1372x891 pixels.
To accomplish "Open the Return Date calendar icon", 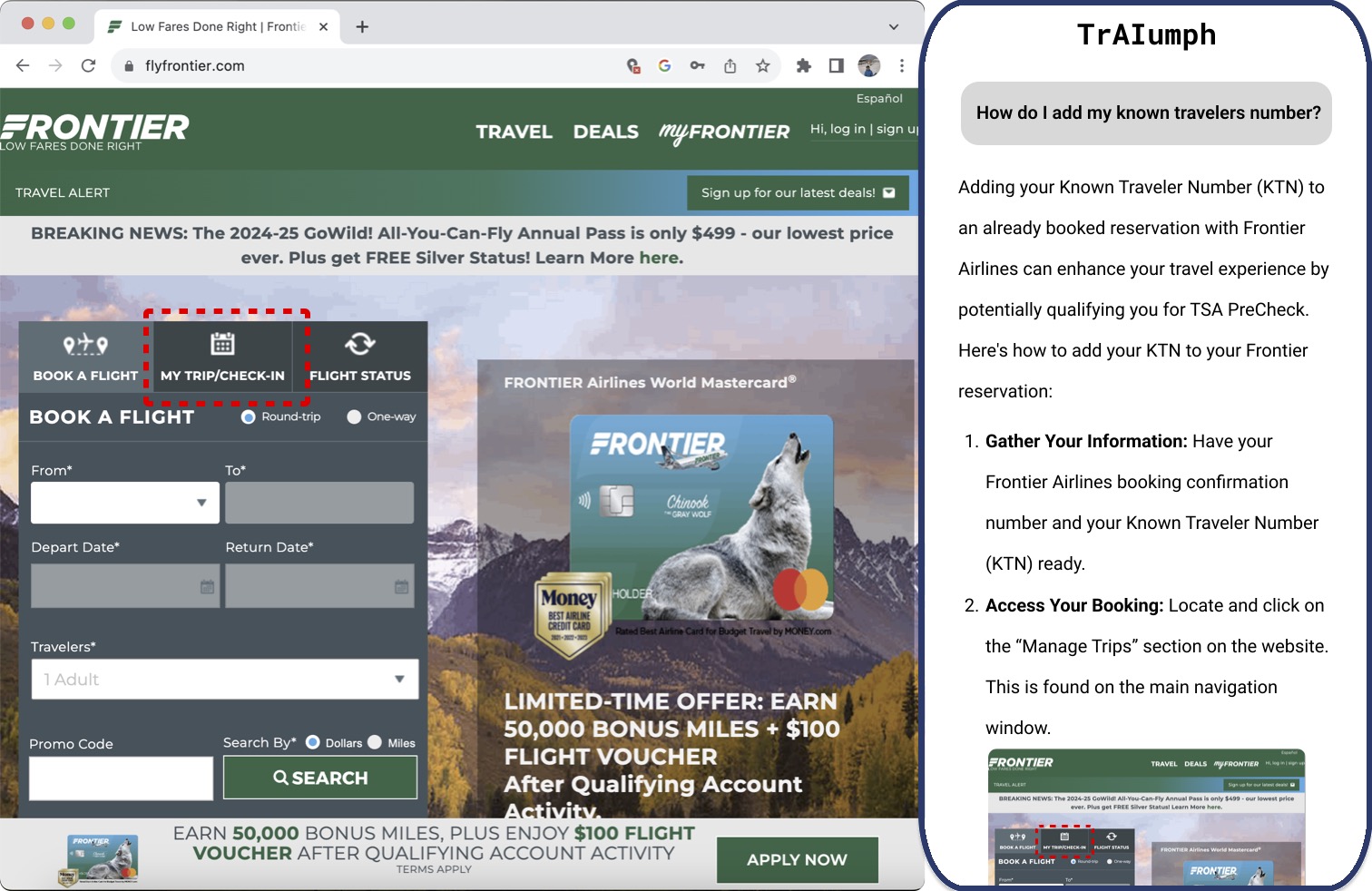I will point(401,587).
